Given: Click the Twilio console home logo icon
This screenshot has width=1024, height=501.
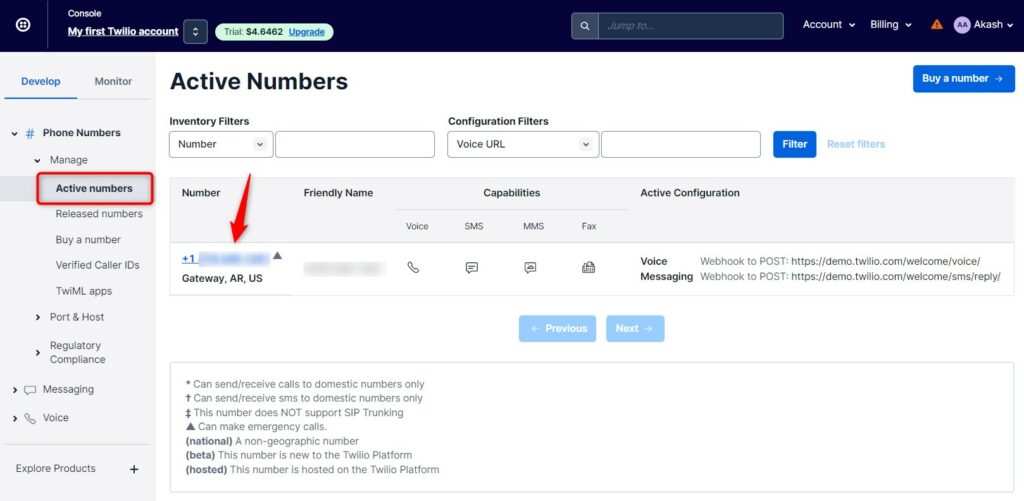Looking at the screenshot, I should pyautogui.click(x=23, y=25).
